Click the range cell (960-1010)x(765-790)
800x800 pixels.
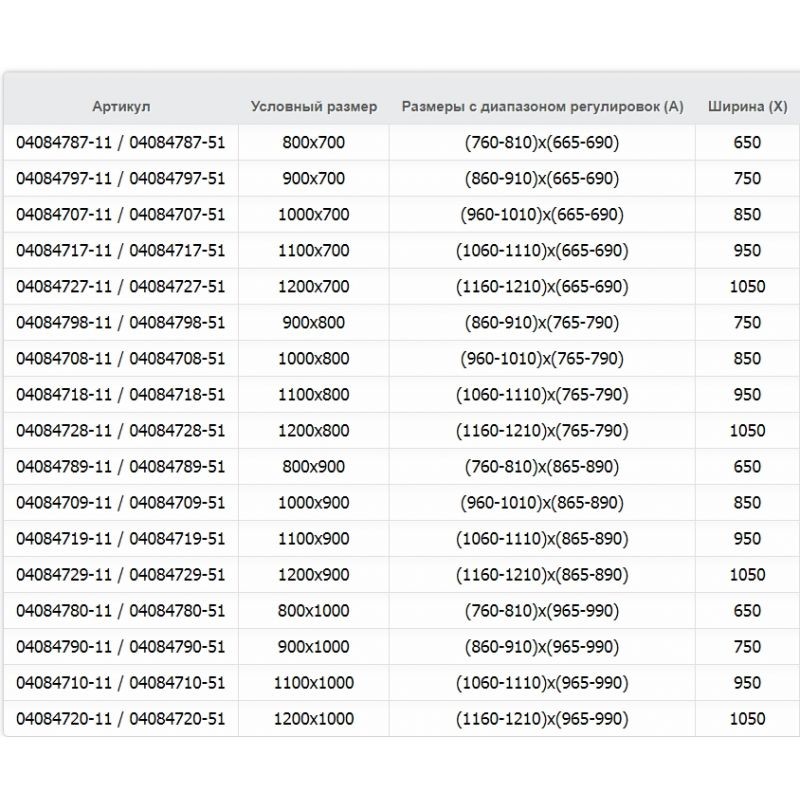(x=542, y=359)
